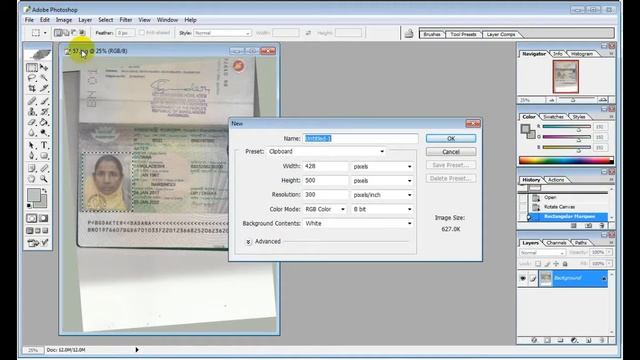Select the Crop tool
Image resolution: width=640 pixels, height=360 pixels.
click(x=32, y=88)
